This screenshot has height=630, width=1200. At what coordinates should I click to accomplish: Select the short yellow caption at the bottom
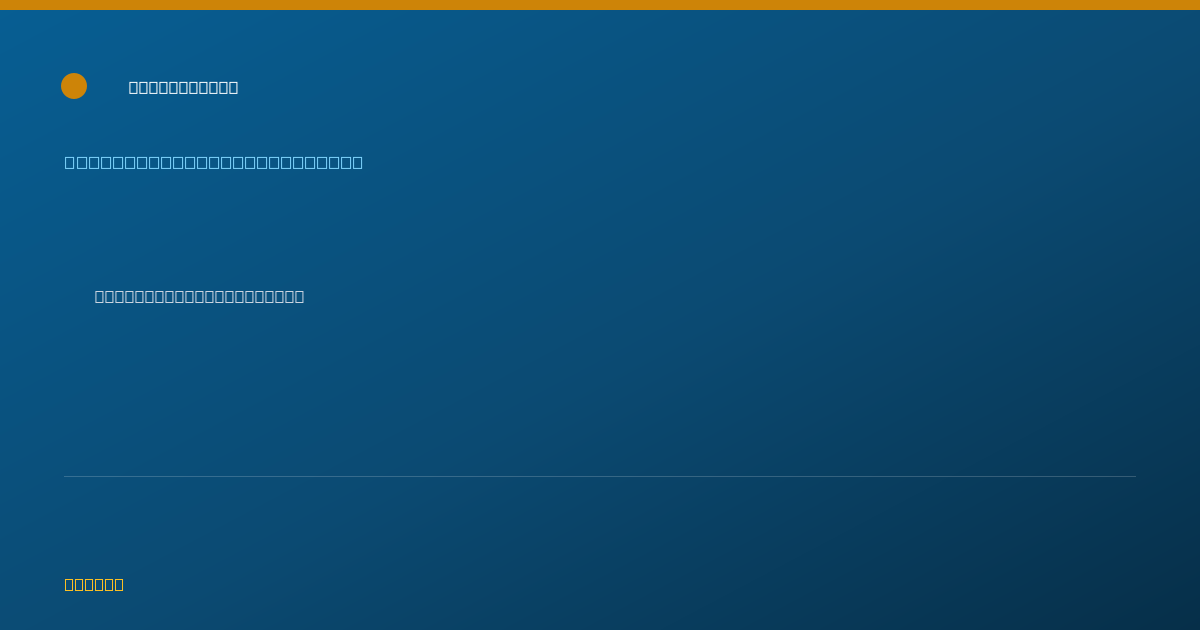point(94,584)
